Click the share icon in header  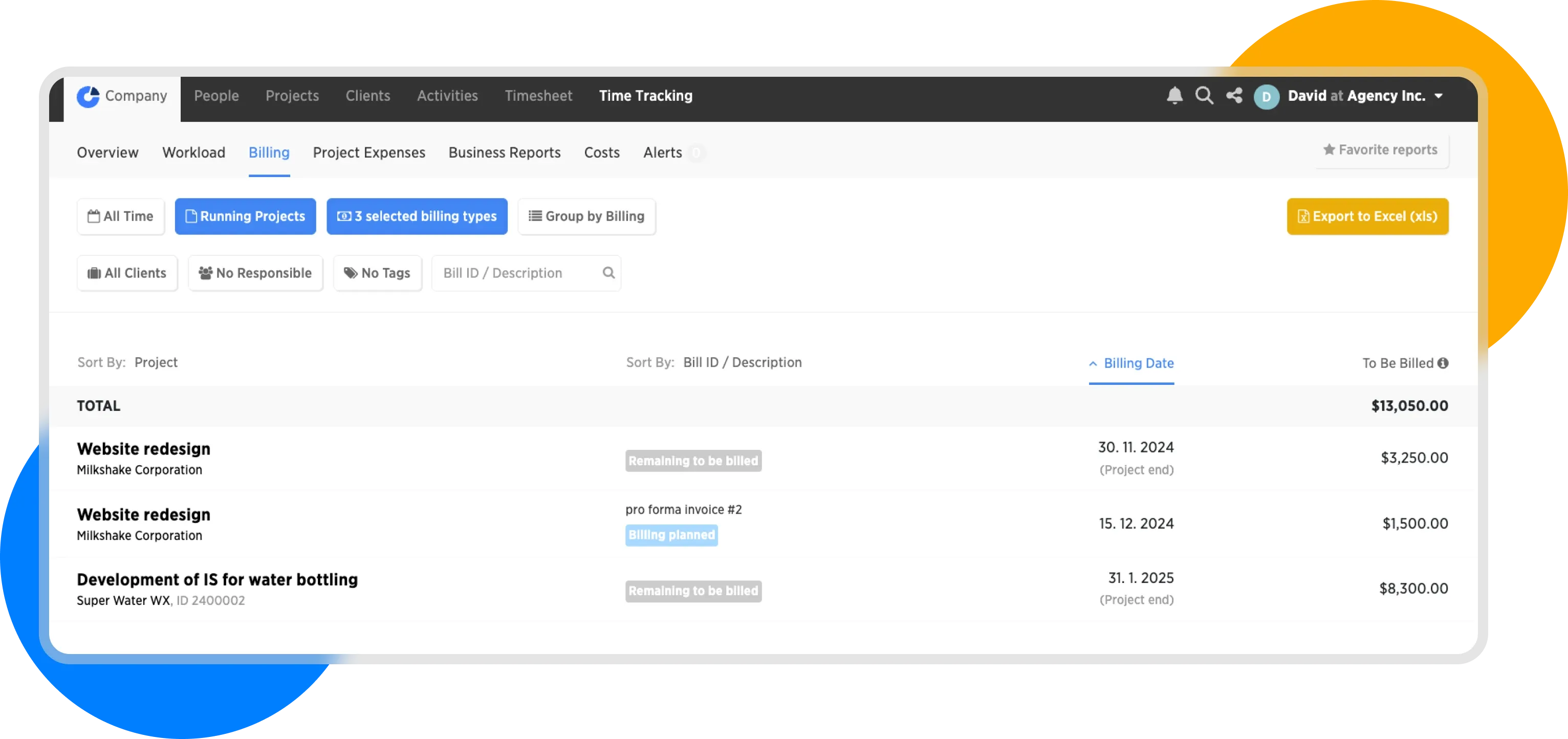(1234, 96)
